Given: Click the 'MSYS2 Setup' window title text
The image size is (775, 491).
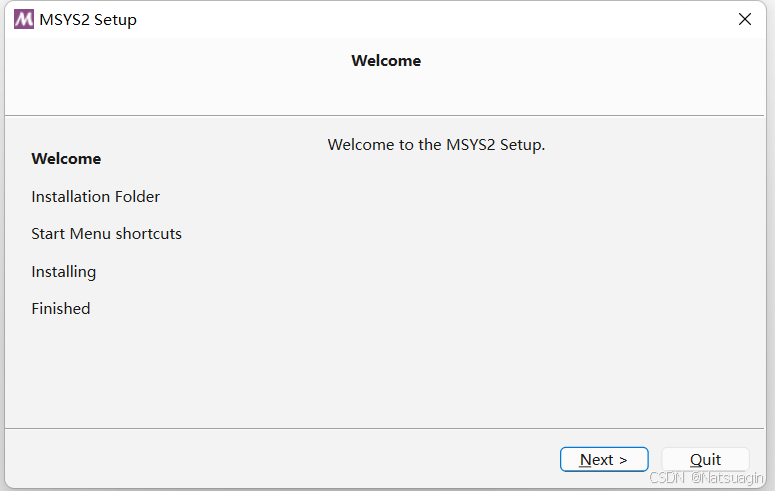Looking at the screenshot, I should pos(88,20).
